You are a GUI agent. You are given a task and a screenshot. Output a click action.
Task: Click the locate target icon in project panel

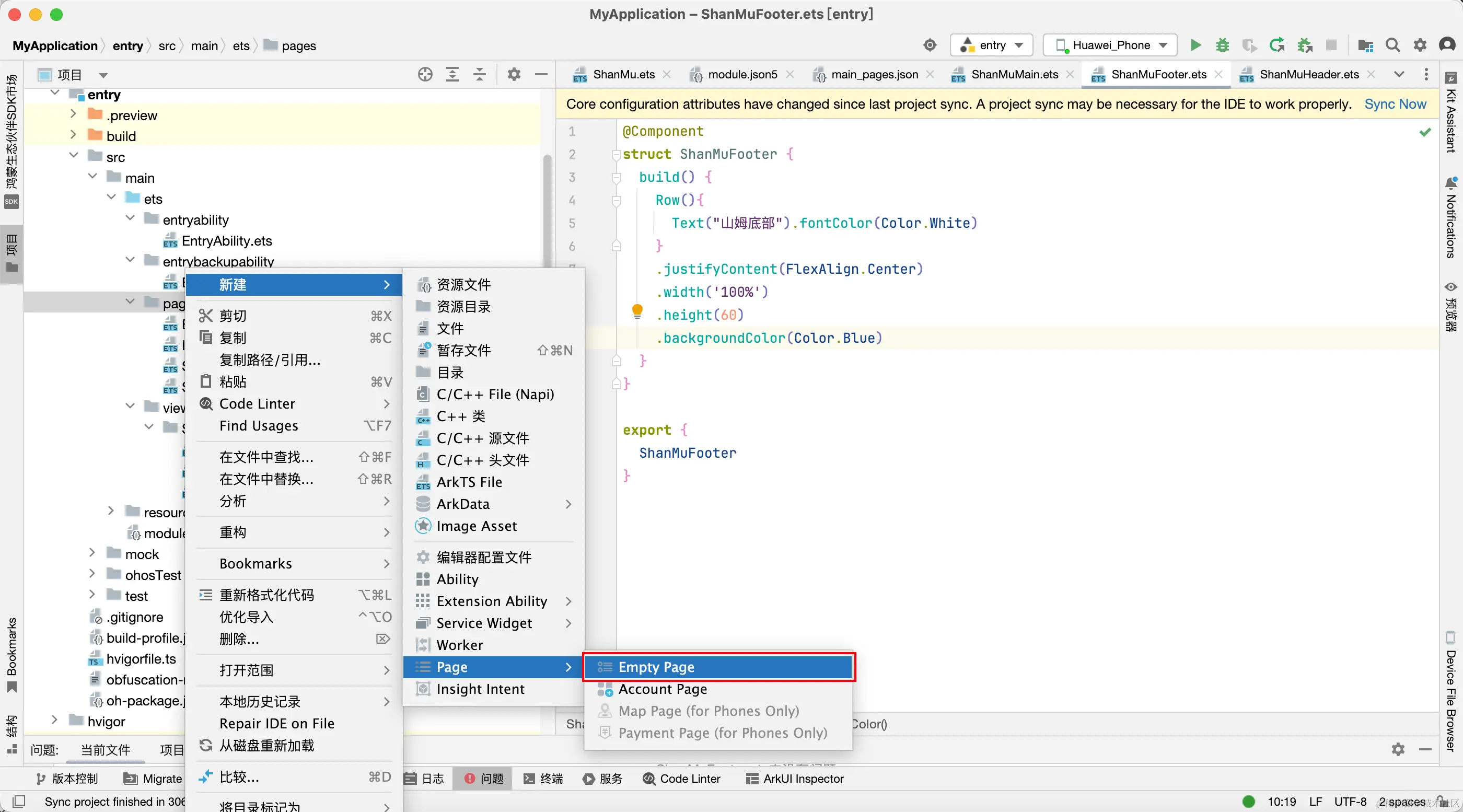coord(425,74)
